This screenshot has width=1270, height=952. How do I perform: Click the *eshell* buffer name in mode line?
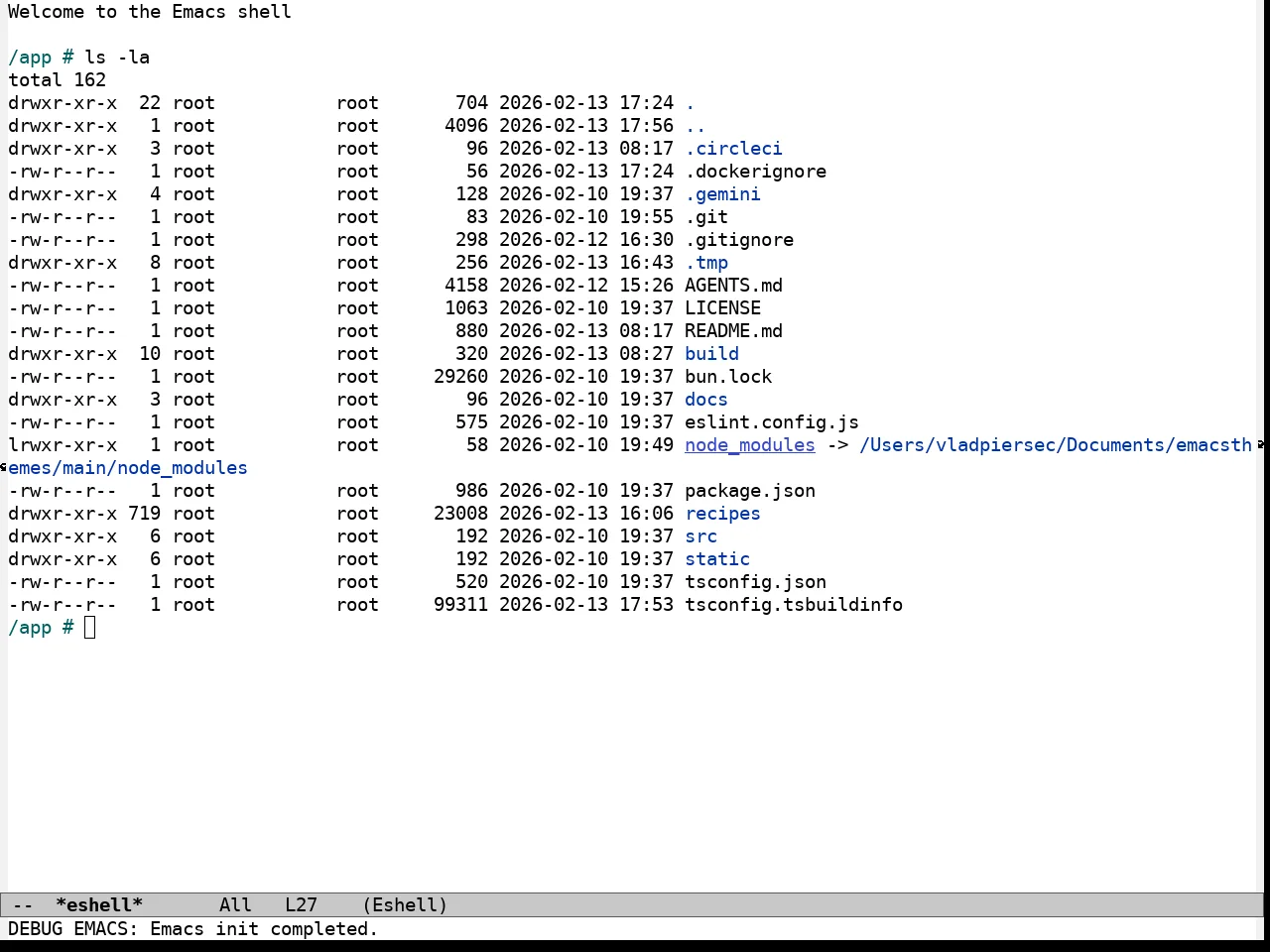(99, 905)
